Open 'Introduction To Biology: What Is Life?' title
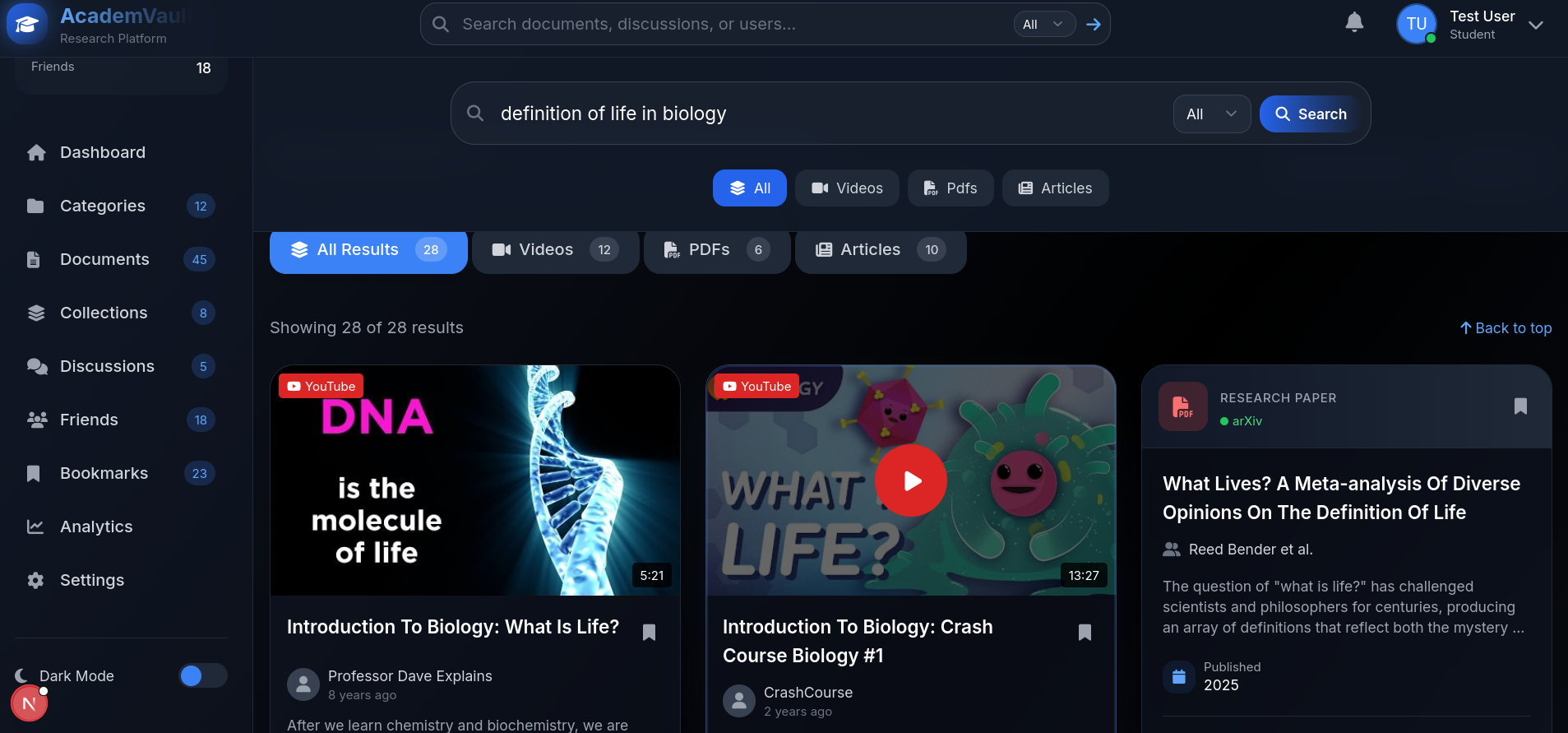This screenshot has width=1568, height=733. (453, 627)
